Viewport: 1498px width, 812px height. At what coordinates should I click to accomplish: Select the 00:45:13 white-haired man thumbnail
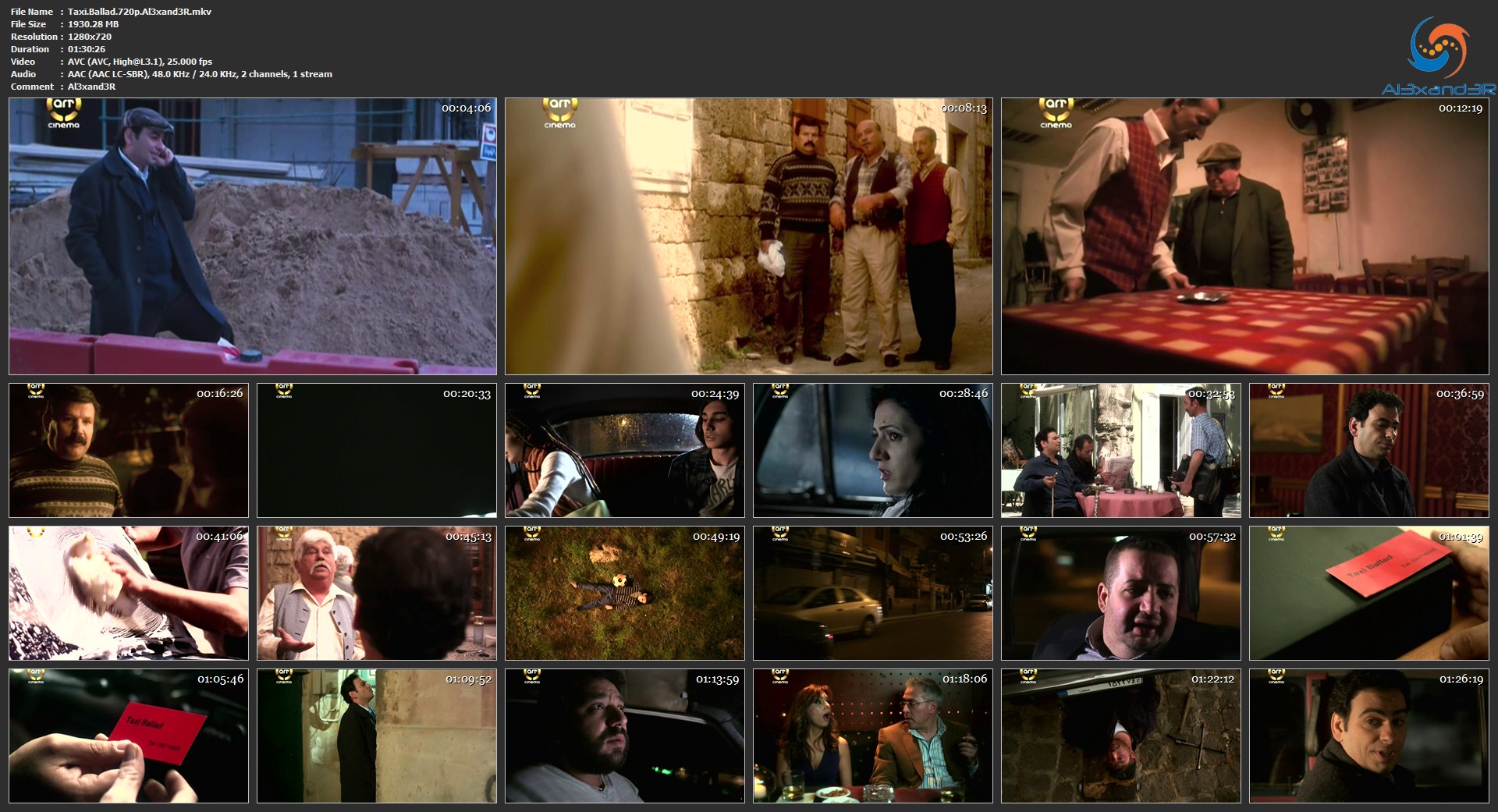[x=377, y=593]
